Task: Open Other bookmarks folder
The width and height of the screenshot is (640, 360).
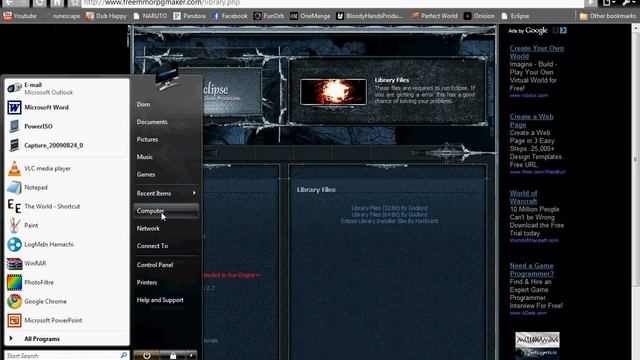Action: click(x=608, y=16)
